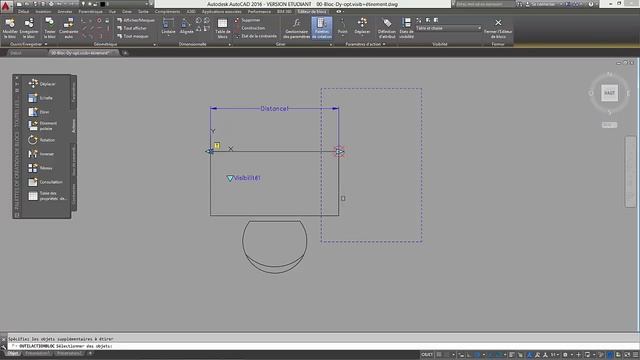Open color swatch in quick access toolbar
640x360 pixels.
[x=102, y=4]
